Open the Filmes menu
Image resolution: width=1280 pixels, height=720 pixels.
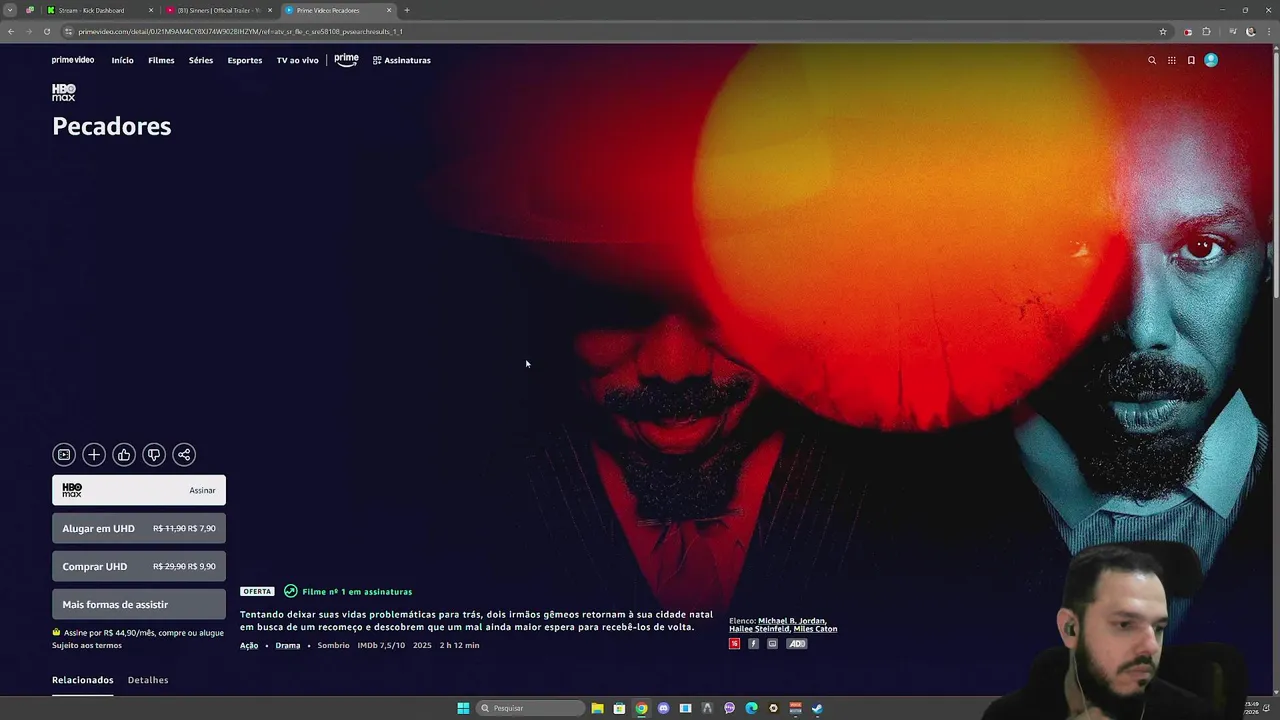161,60
